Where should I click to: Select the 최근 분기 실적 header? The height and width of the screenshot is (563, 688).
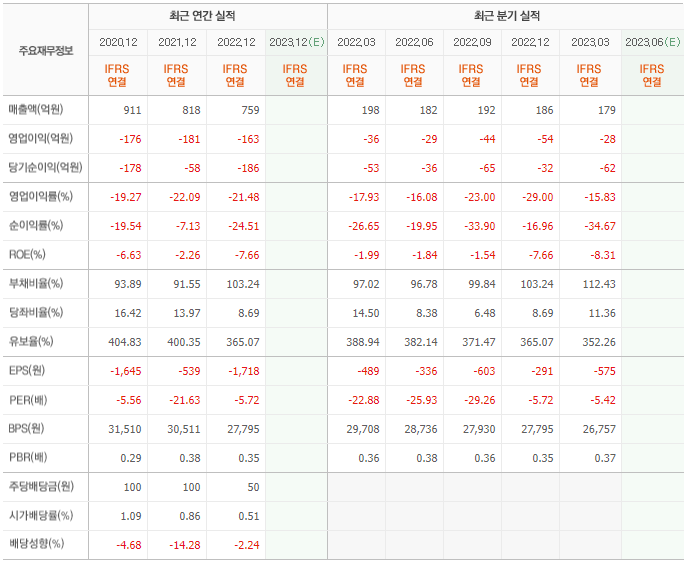coord(507,16)
